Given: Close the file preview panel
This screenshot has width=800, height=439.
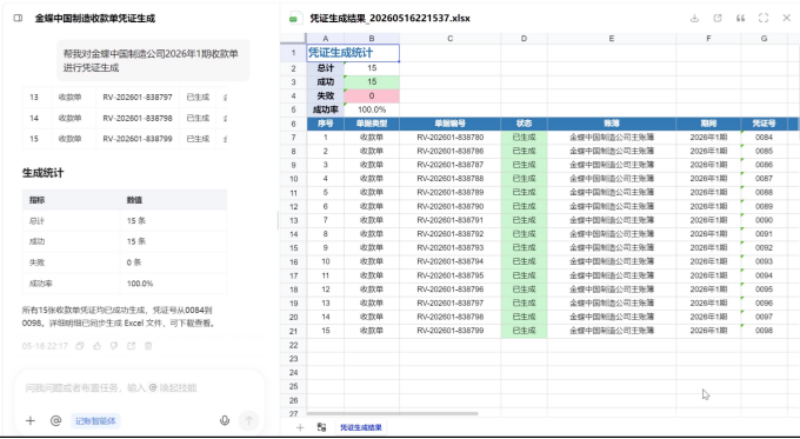Looking at the screenshot, I should point(786,18).
